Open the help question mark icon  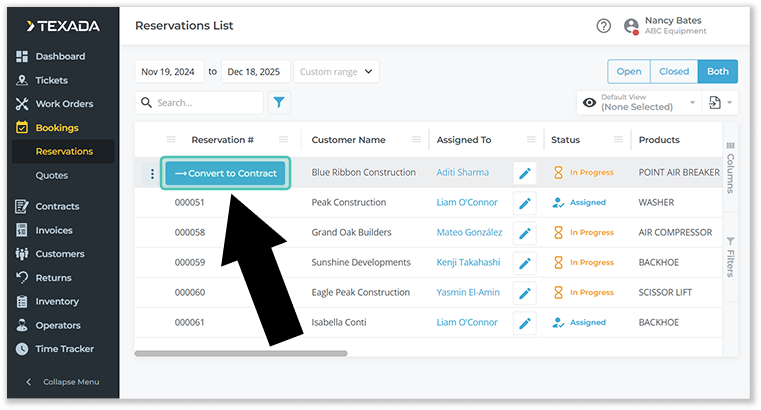coord(603,26)
